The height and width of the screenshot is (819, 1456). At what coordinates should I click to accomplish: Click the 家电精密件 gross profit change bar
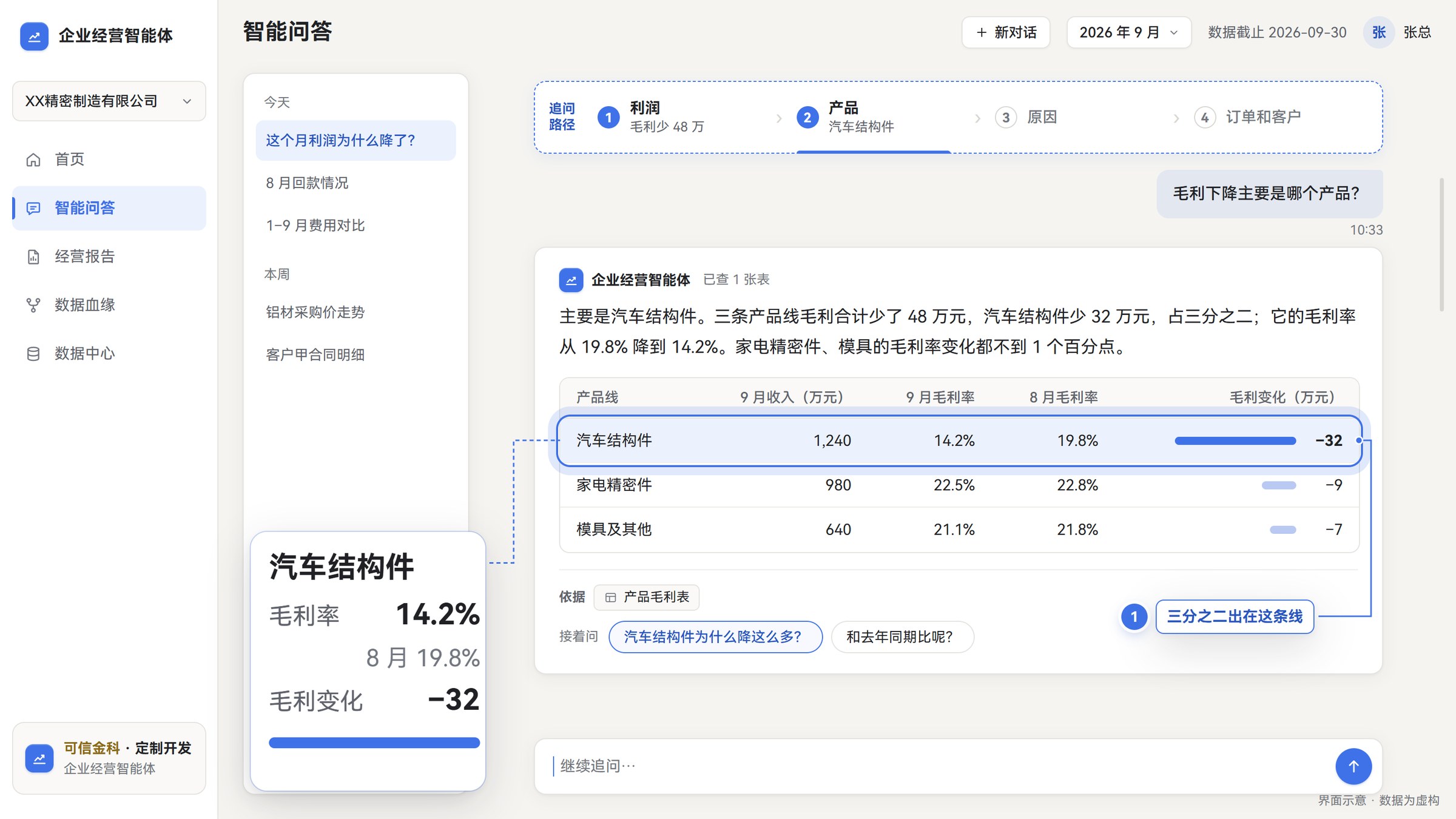click(1279, 485)
